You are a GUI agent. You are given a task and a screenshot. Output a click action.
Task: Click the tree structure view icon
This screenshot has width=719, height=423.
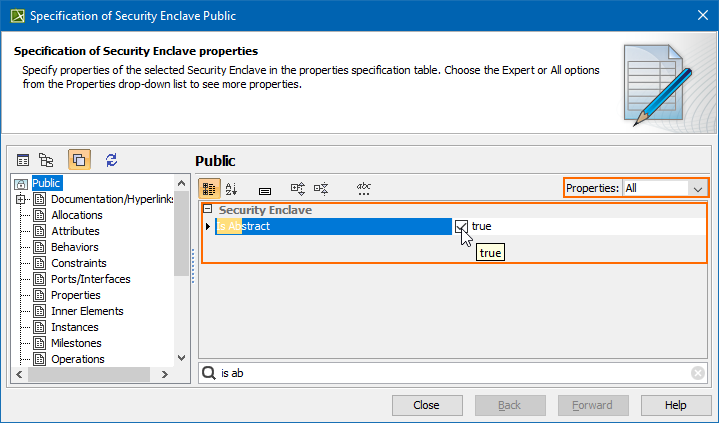pyautogui.click(x=46, y=159)
